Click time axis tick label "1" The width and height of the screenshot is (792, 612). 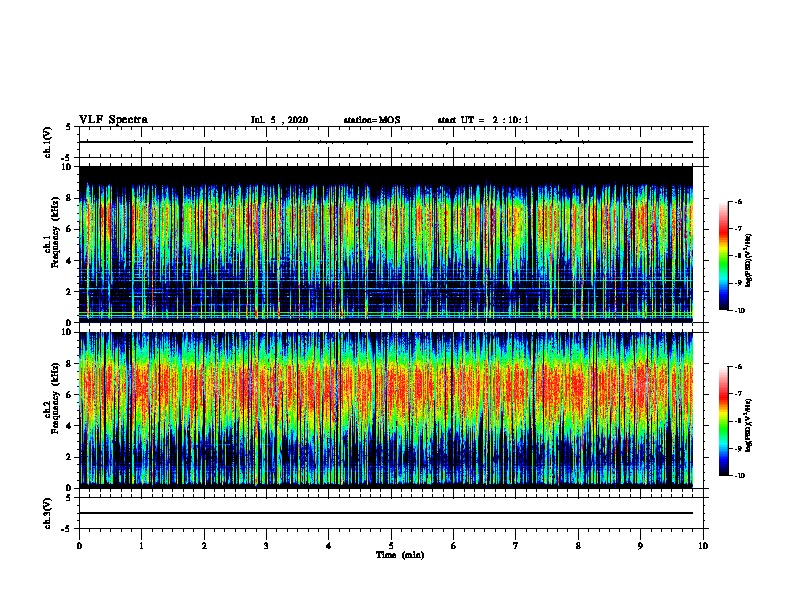(141, 545)
